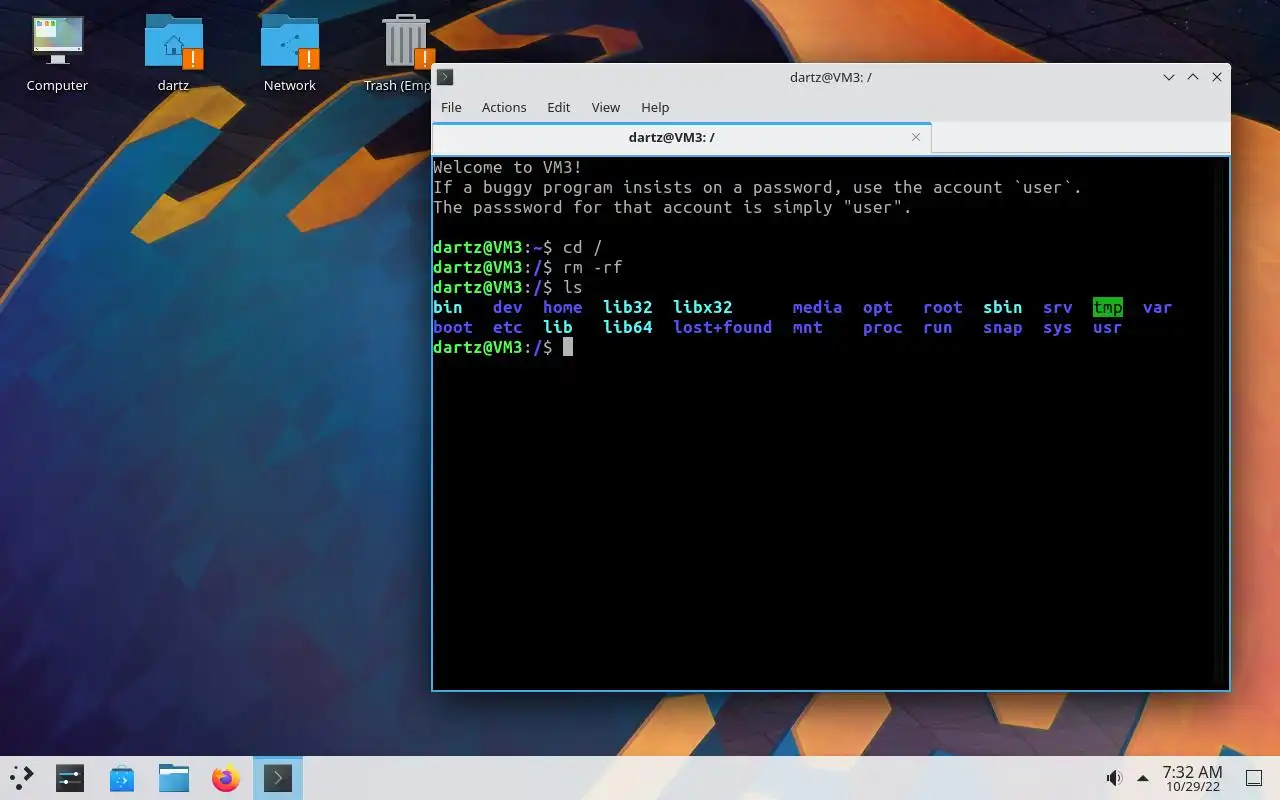This screenshot has width=1280, height=800.
Task: Close the Konsole window
Action: coord(1217,77)
